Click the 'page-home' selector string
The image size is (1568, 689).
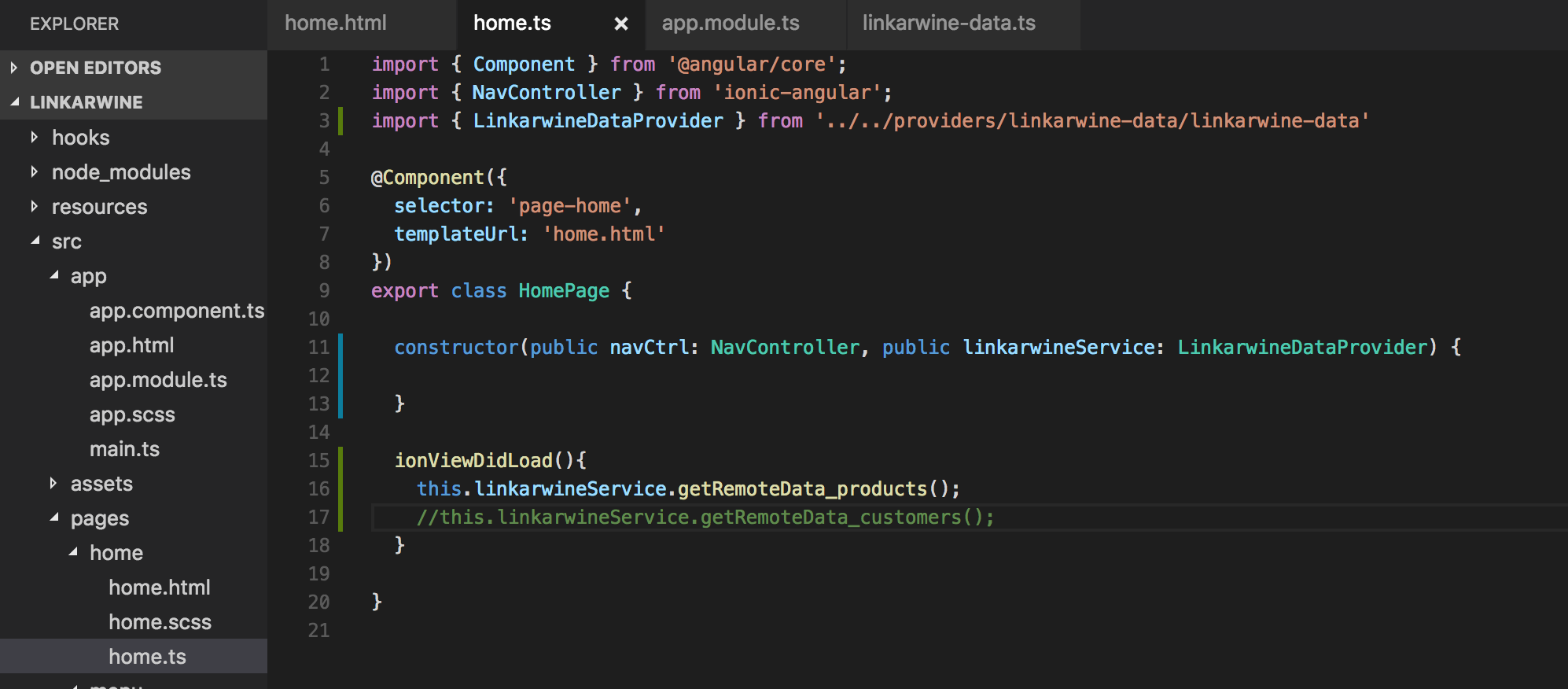coord(569,206)
